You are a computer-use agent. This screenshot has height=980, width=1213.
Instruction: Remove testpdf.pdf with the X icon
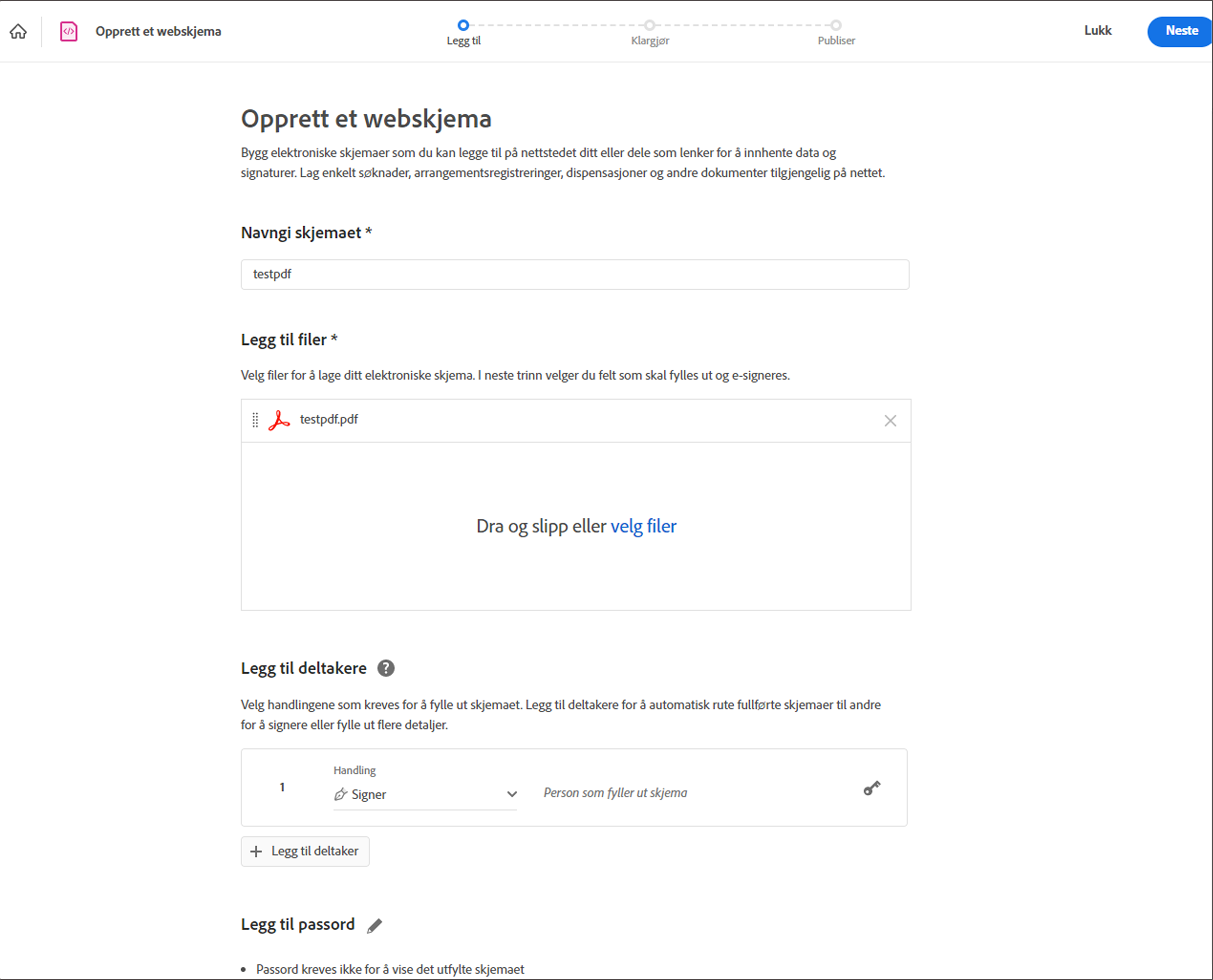pos(890,421)
